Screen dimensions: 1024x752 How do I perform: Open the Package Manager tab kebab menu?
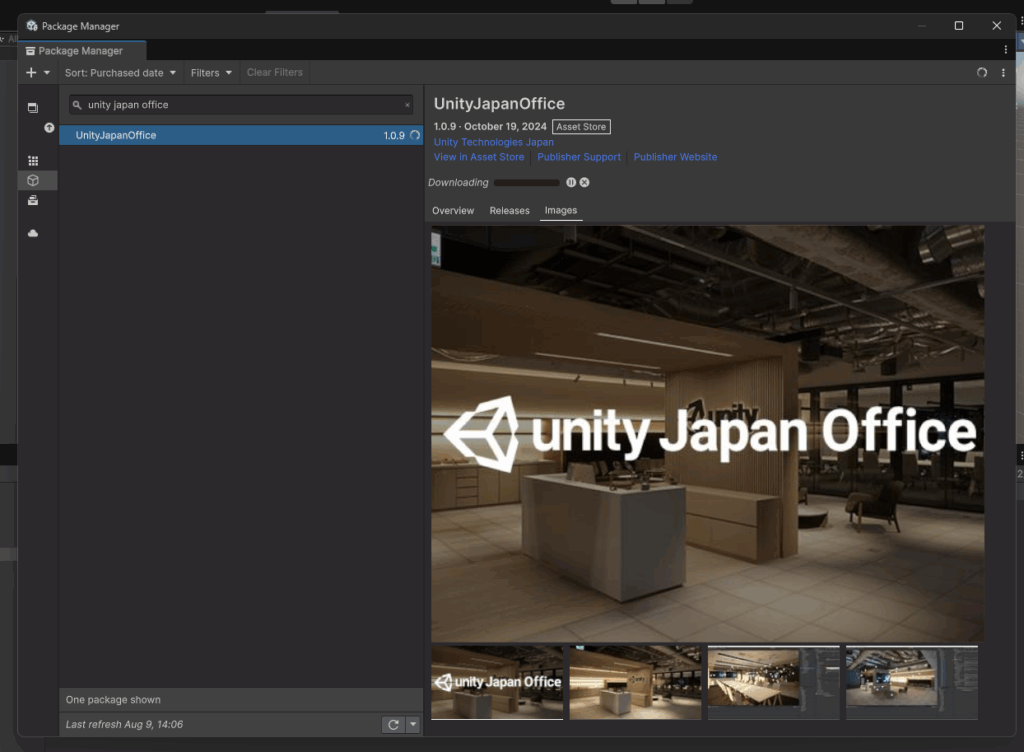1006,50
